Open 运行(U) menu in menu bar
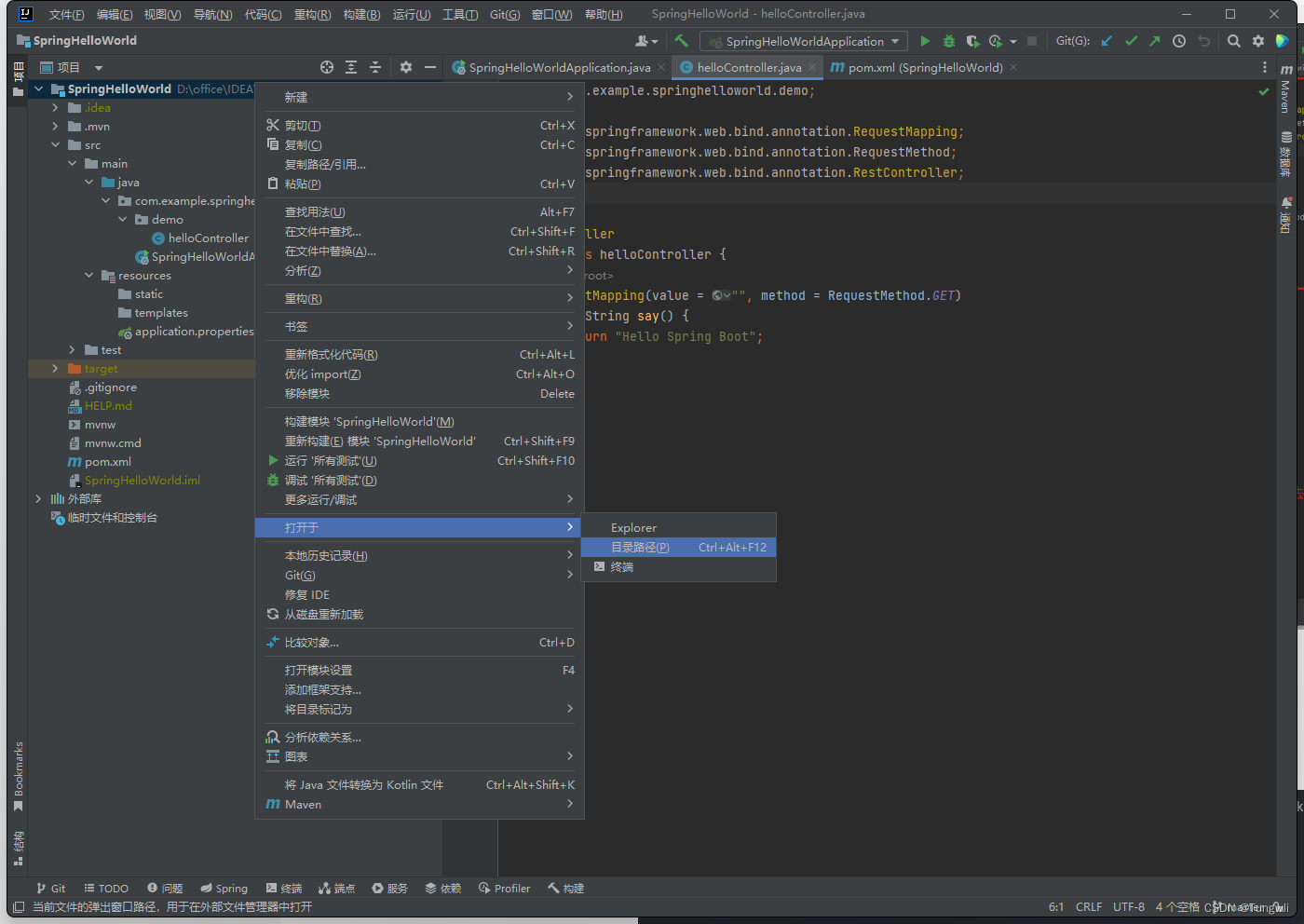This screenshot has width=1304, height=924. point(412,14)
